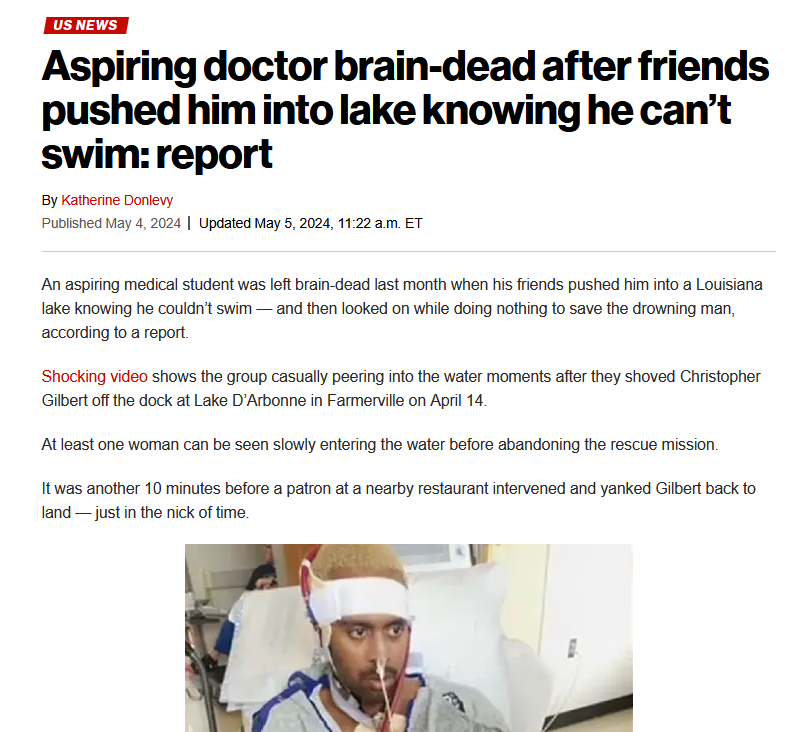This screenshot has height=732, width=802.
Task: Open author Katherine Donlevy's page
Action: [117, 200]
